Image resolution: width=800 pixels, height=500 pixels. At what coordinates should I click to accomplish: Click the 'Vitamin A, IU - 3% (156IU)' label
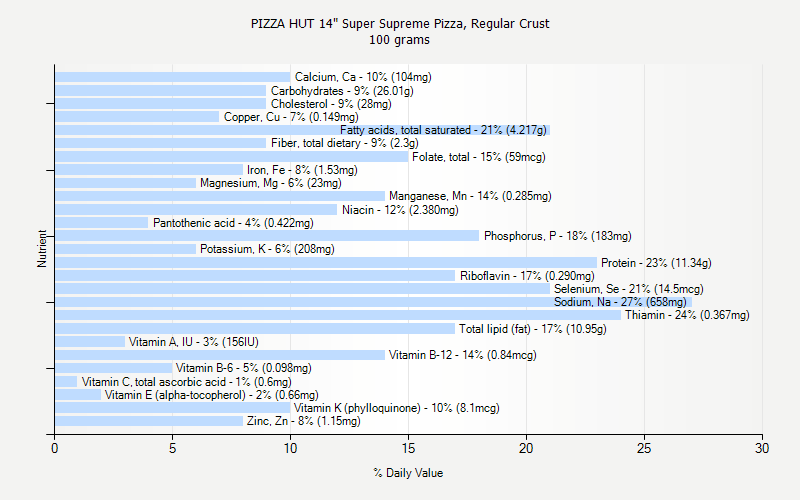[x=194, y=342]
